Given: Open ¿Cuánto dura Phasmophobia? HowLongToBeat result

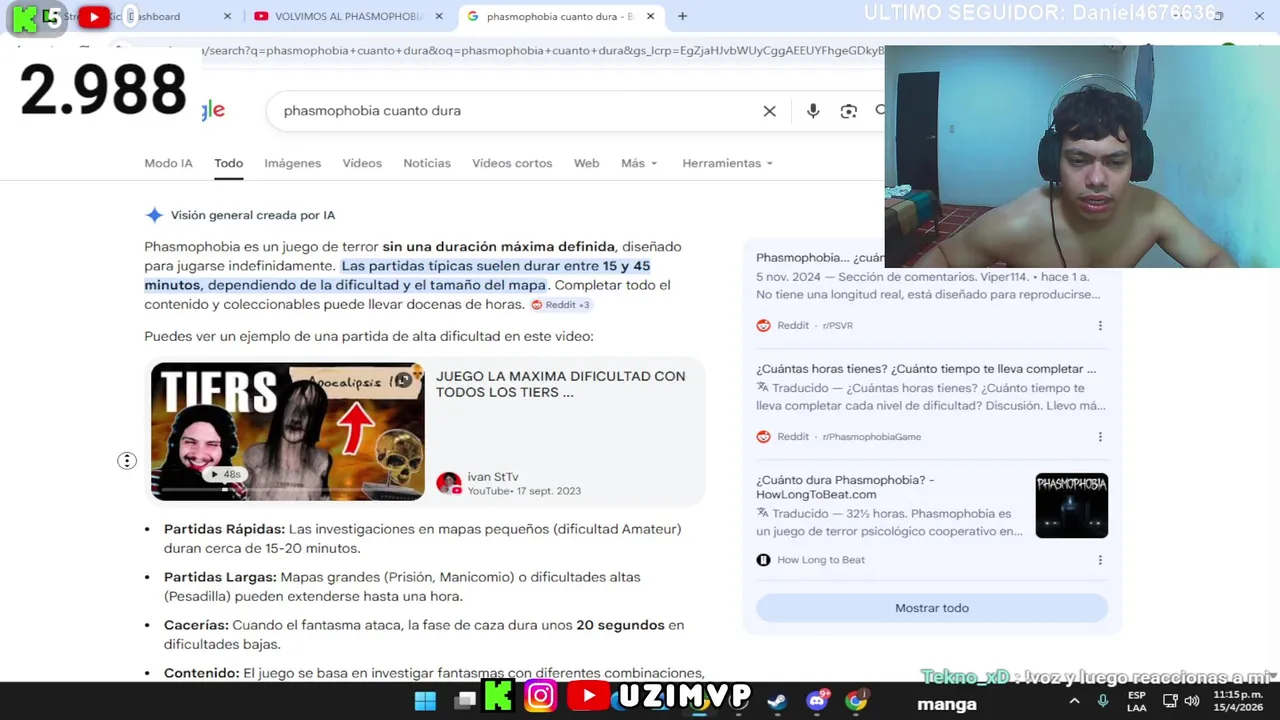Looking at the screenshot, I should [x=845, y=487].
